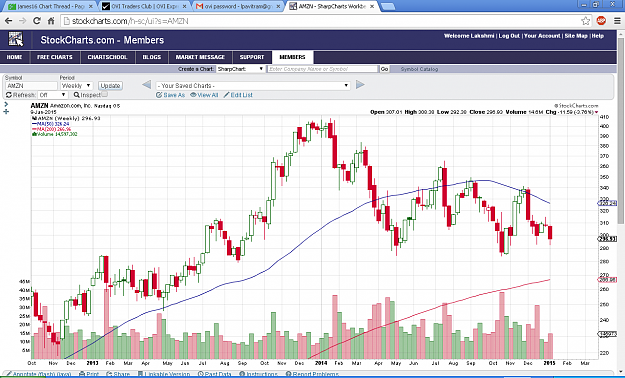Image resolution: width=625 pixels, height=378 pixels.
Task: Open the Instructions link below the chart
Action: 258,374
